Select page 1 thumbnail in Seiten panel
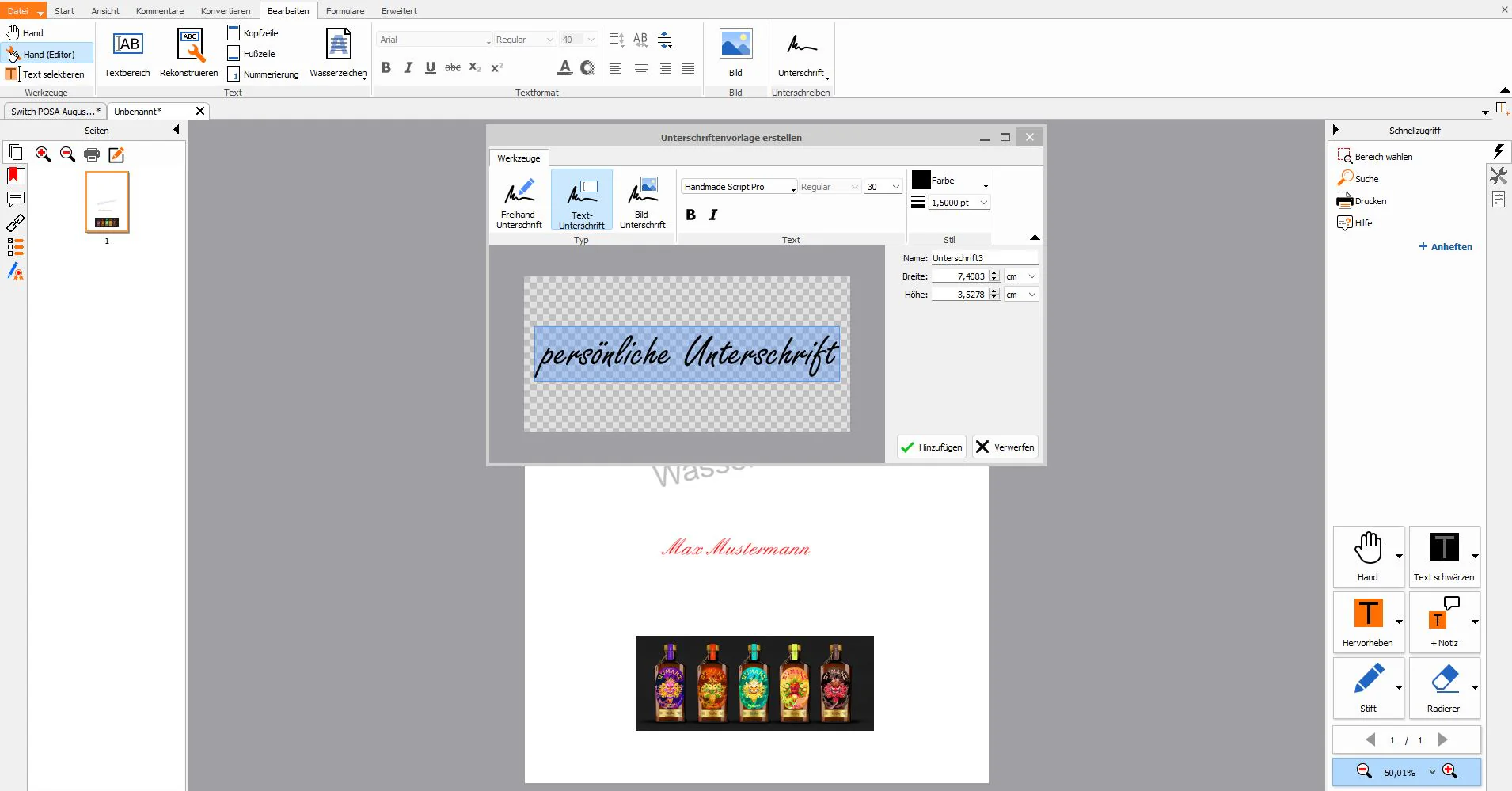1512x791 pixels. click(107, 203)
